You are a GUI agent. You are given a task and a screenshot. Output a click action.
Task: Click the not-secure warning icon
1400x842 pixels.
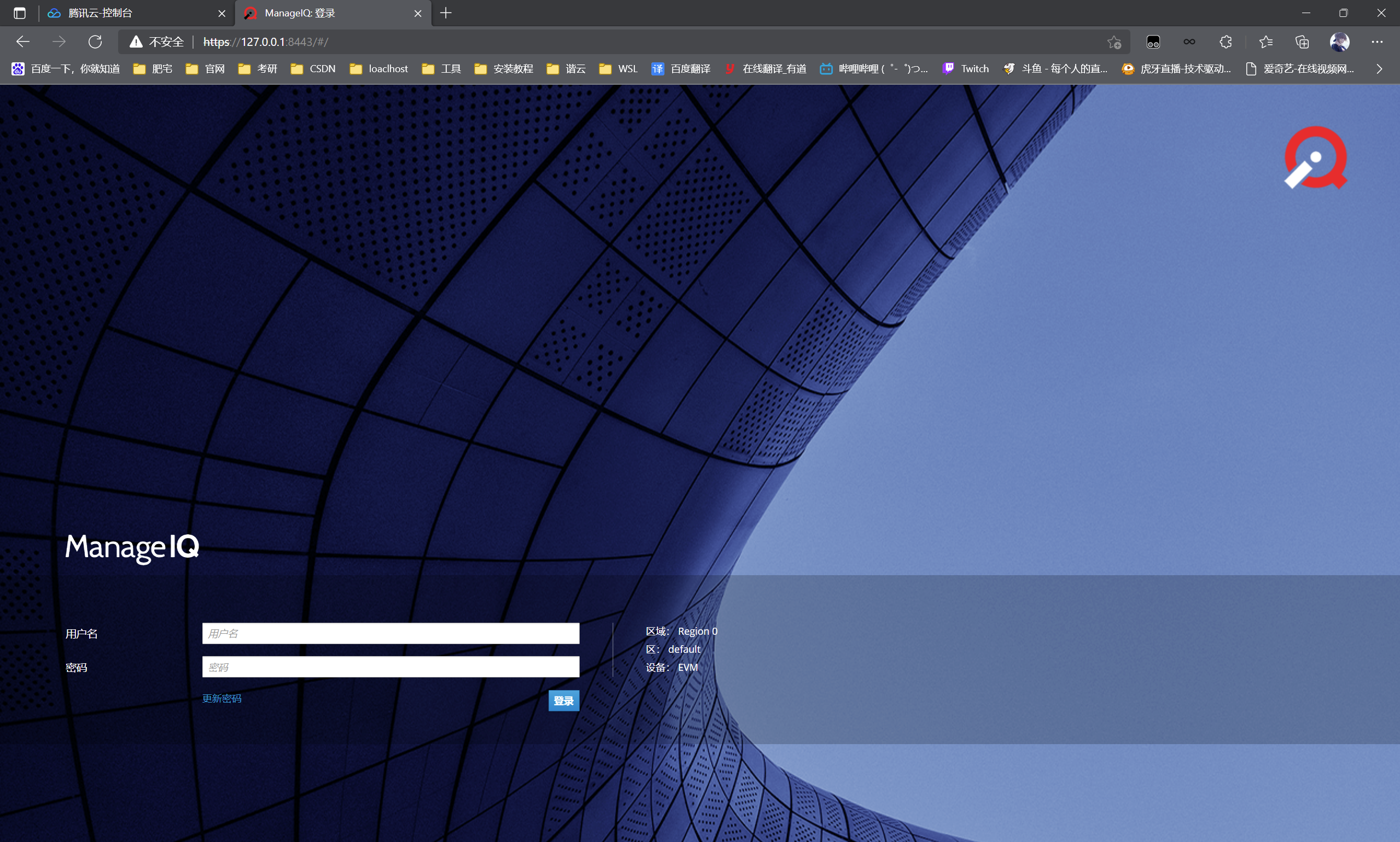coord(136,42)
